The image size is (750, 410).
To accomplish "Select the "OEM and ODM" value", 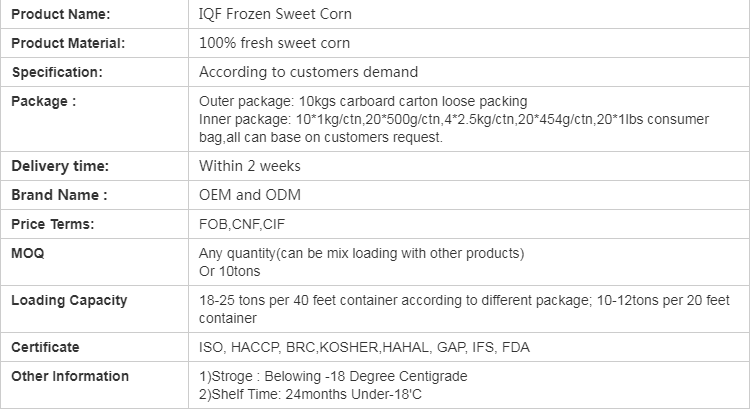I will pyautogui.click(x=250, y=195).
